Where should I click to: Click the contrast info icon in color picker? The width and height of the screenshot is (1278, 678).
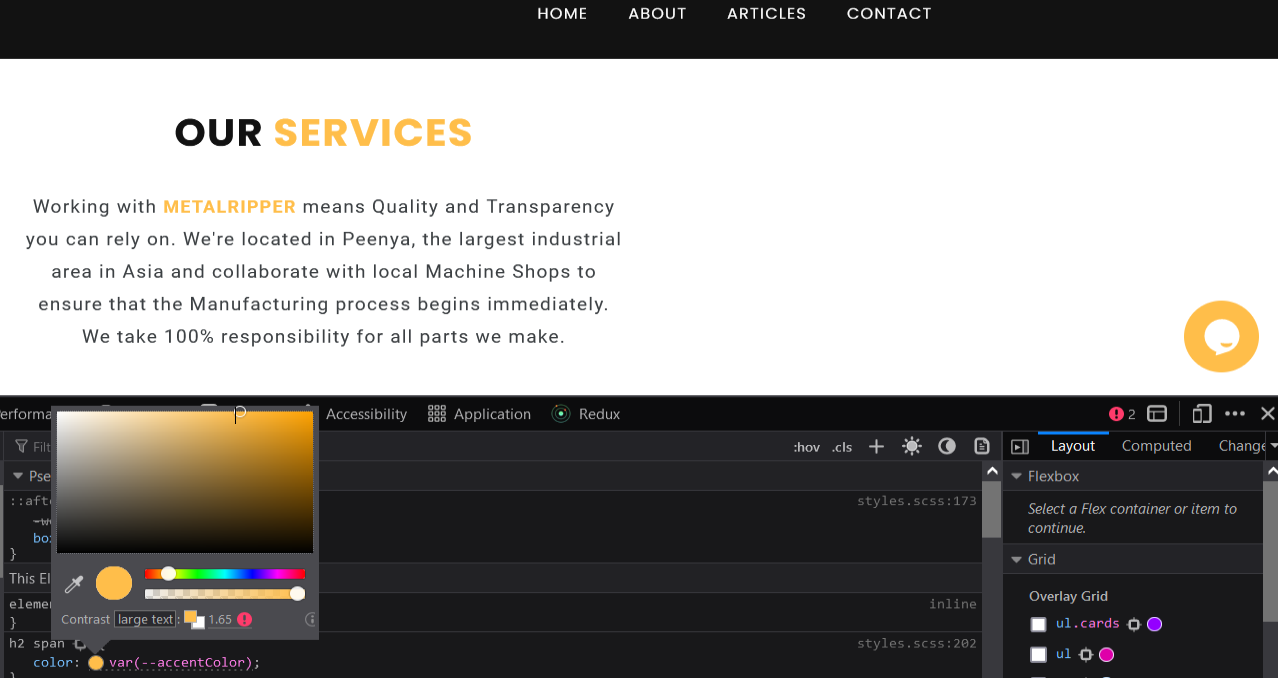tap(311, 620)
